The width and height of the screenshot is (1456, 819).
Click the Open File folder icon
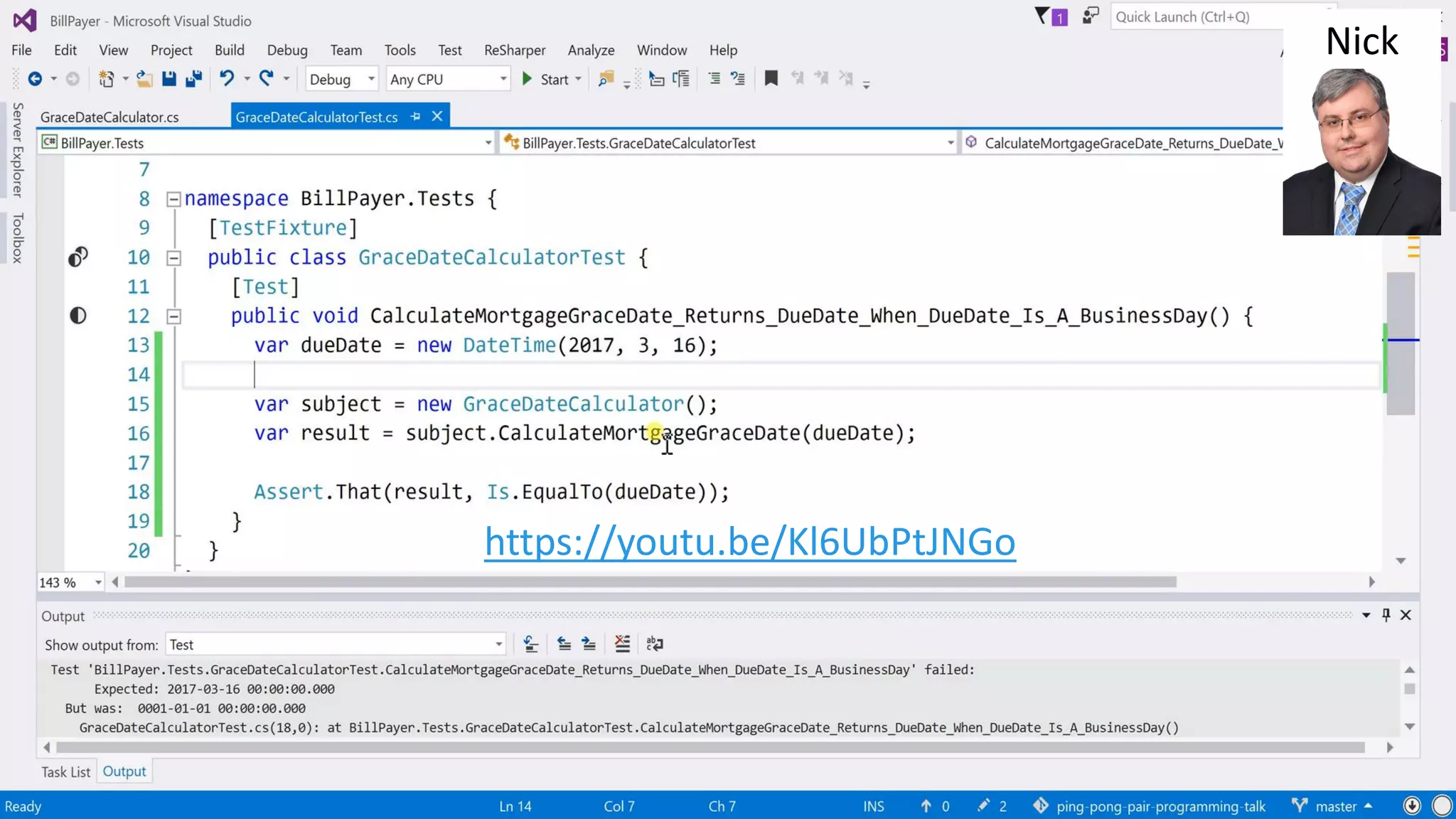(x=144, y=79)
